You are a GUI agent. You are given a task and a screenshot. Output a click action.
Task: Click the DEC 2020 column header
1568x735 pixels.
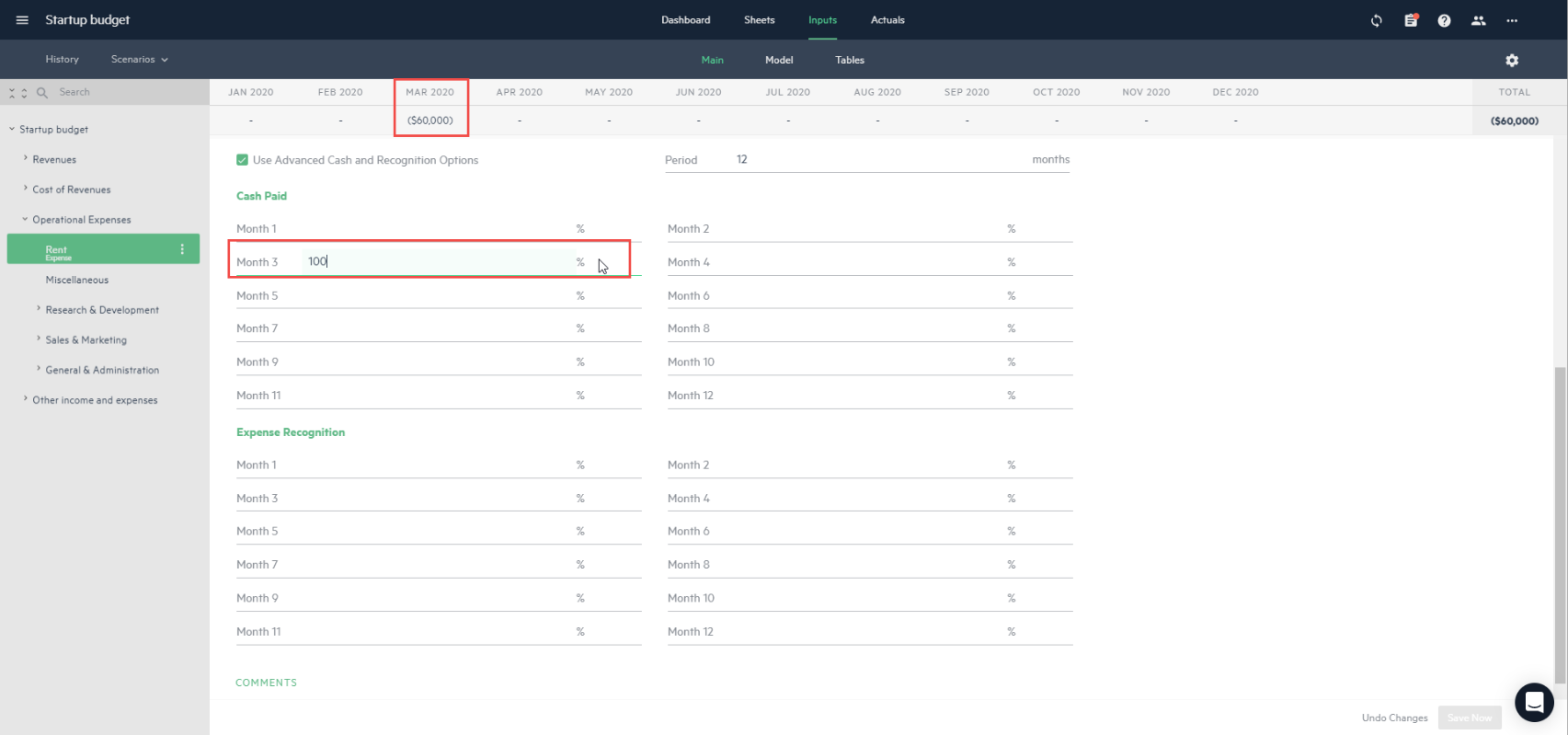point(1235,92)
